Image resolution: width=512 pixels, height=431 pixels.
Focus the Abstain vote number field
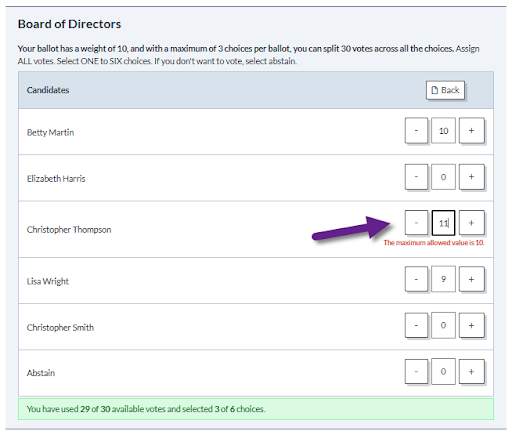click(443, 371)
